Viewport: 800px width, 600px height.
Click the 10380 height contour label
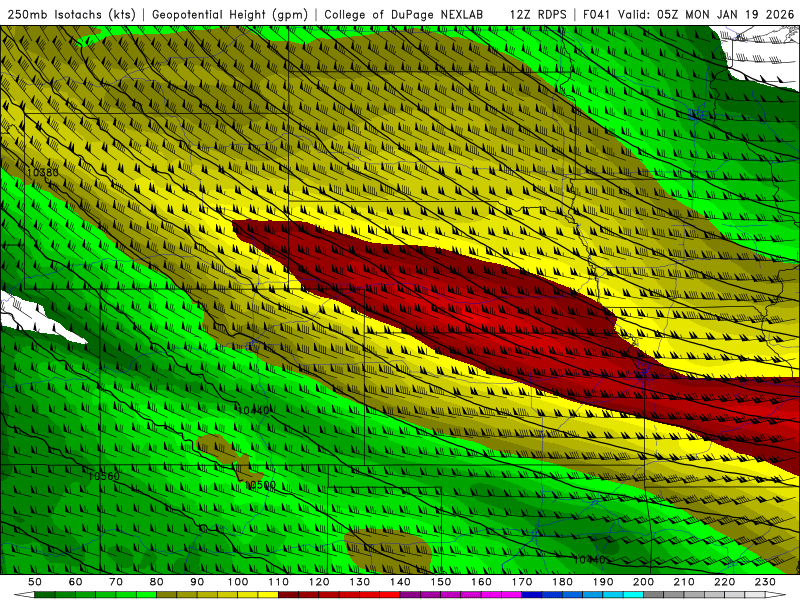[43, 172]
